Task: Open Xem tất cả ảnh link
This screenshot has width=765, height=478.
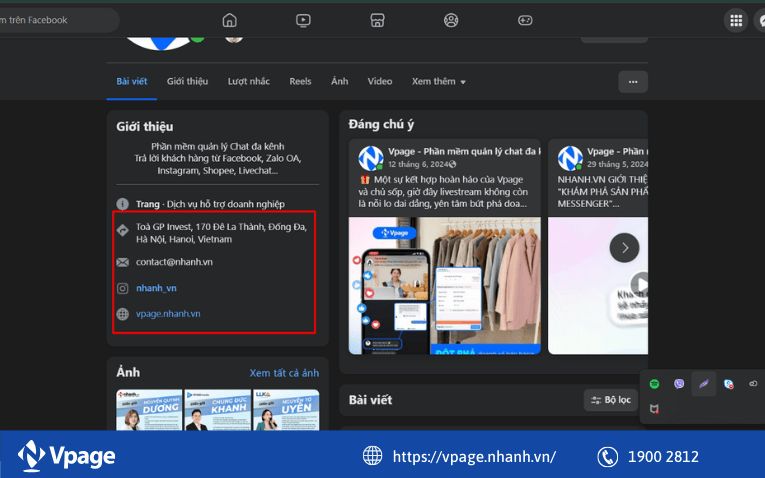Action: pos(284,373)
